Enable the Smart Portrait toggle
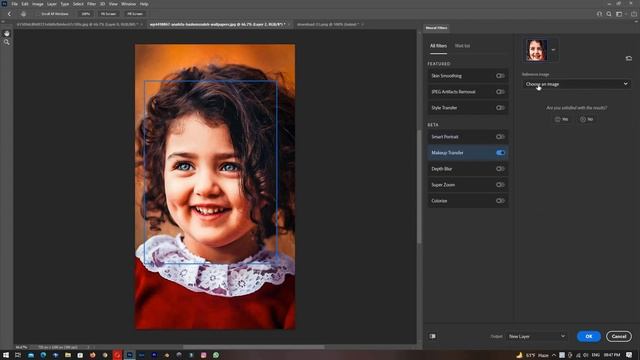 click(500, 137)
